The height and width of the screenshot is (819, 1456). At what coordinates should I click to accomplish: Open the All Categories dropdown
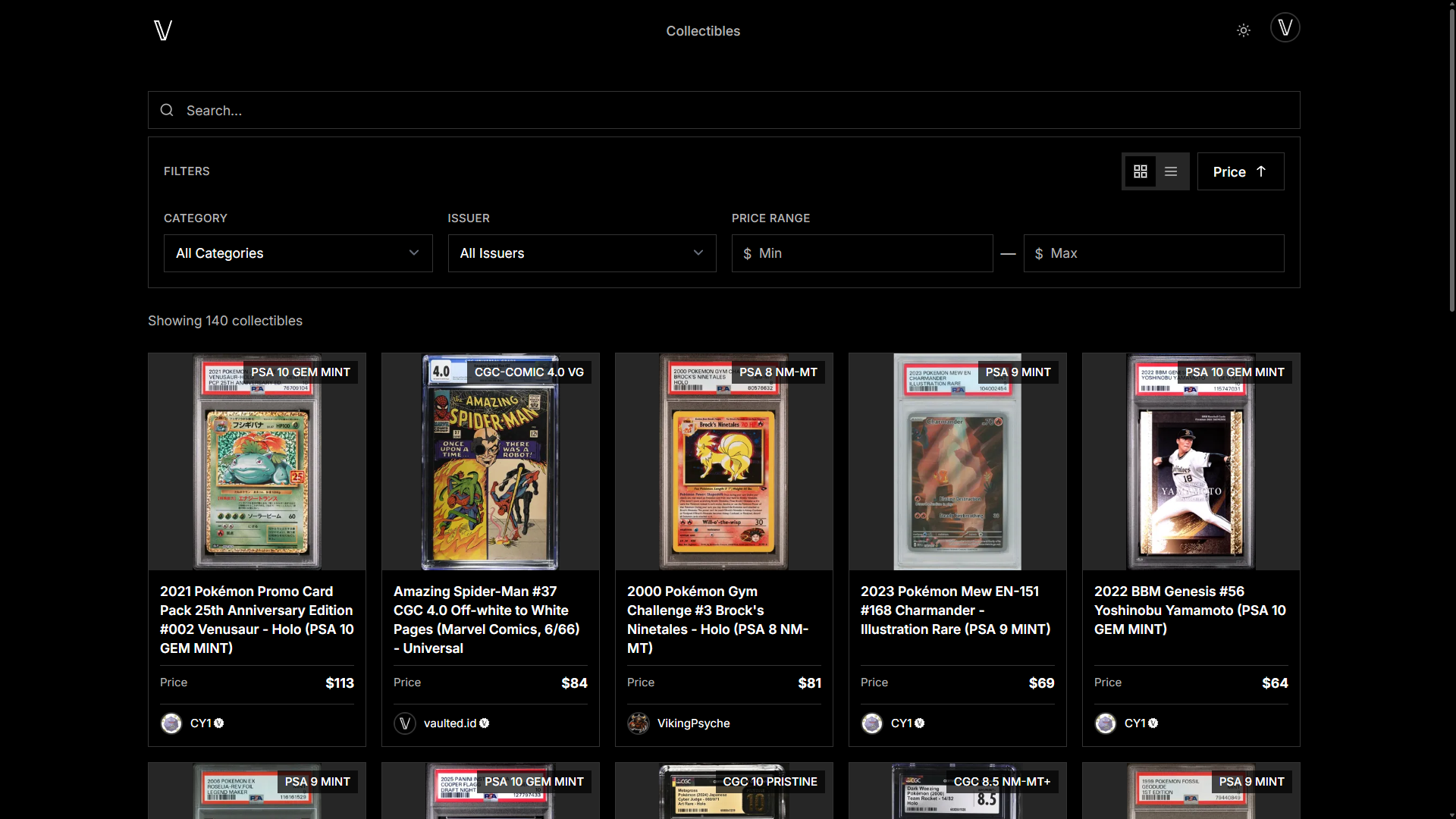point(298,253)
